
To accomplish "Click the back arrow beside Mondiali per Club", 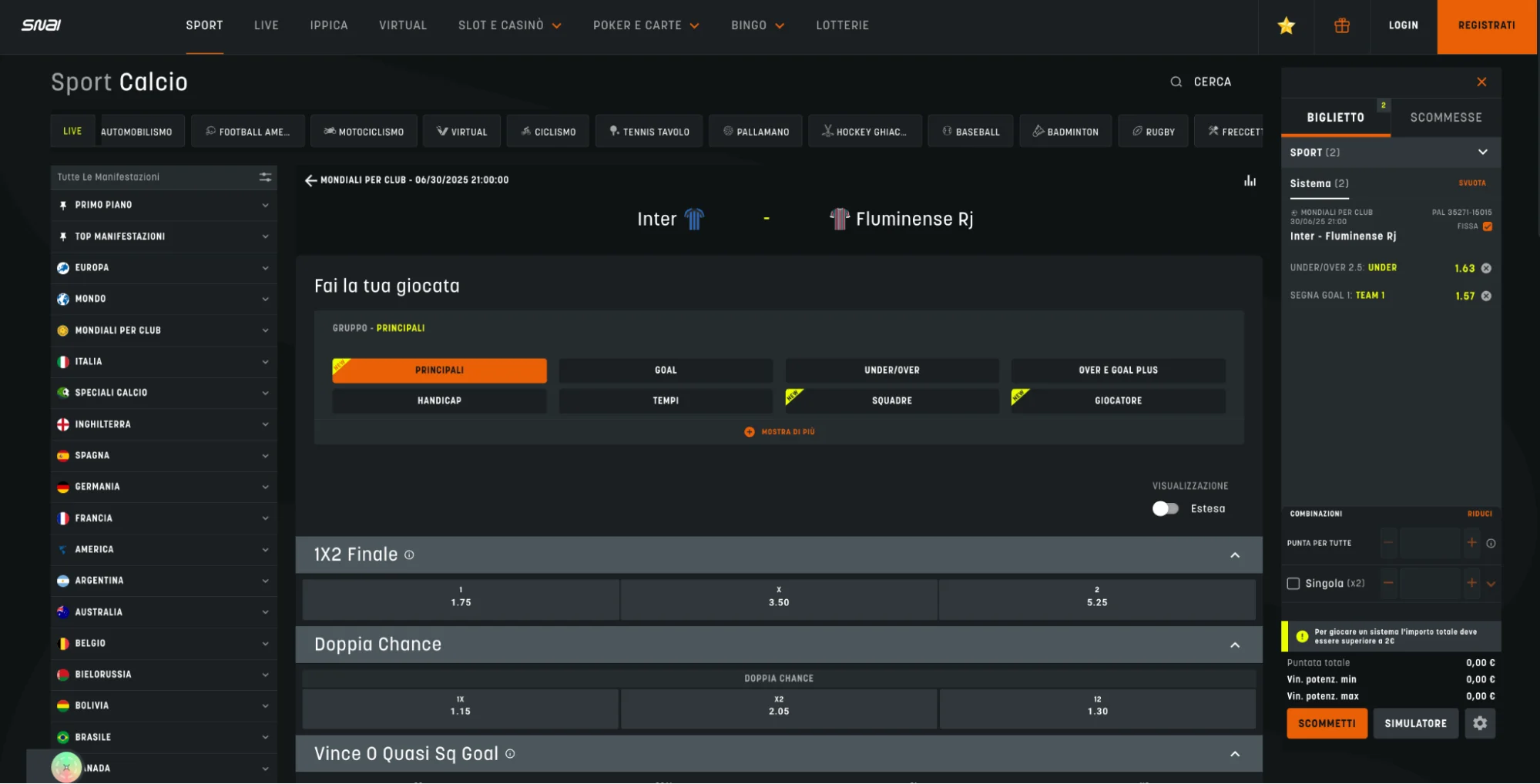I will (x=310, y=180).
